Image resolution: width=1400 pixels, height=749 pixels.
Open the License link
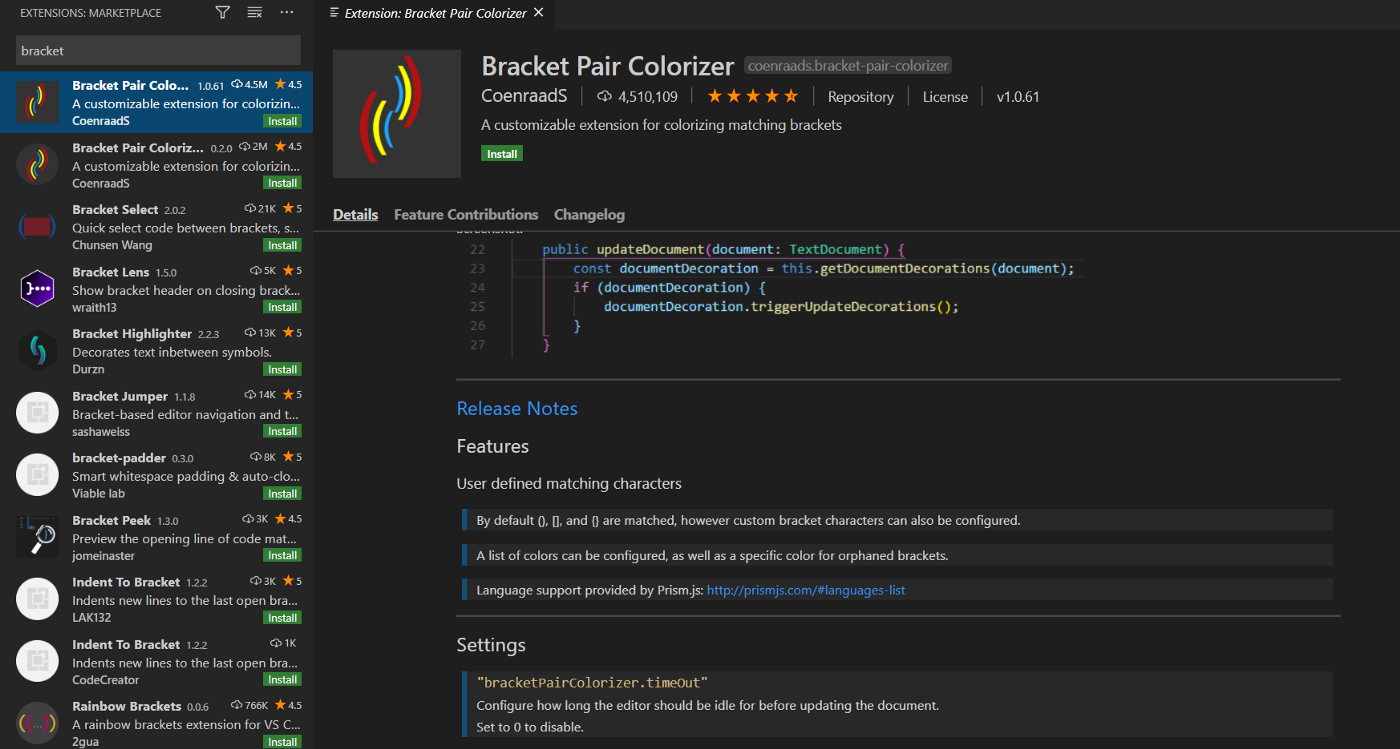click(945, 97)
